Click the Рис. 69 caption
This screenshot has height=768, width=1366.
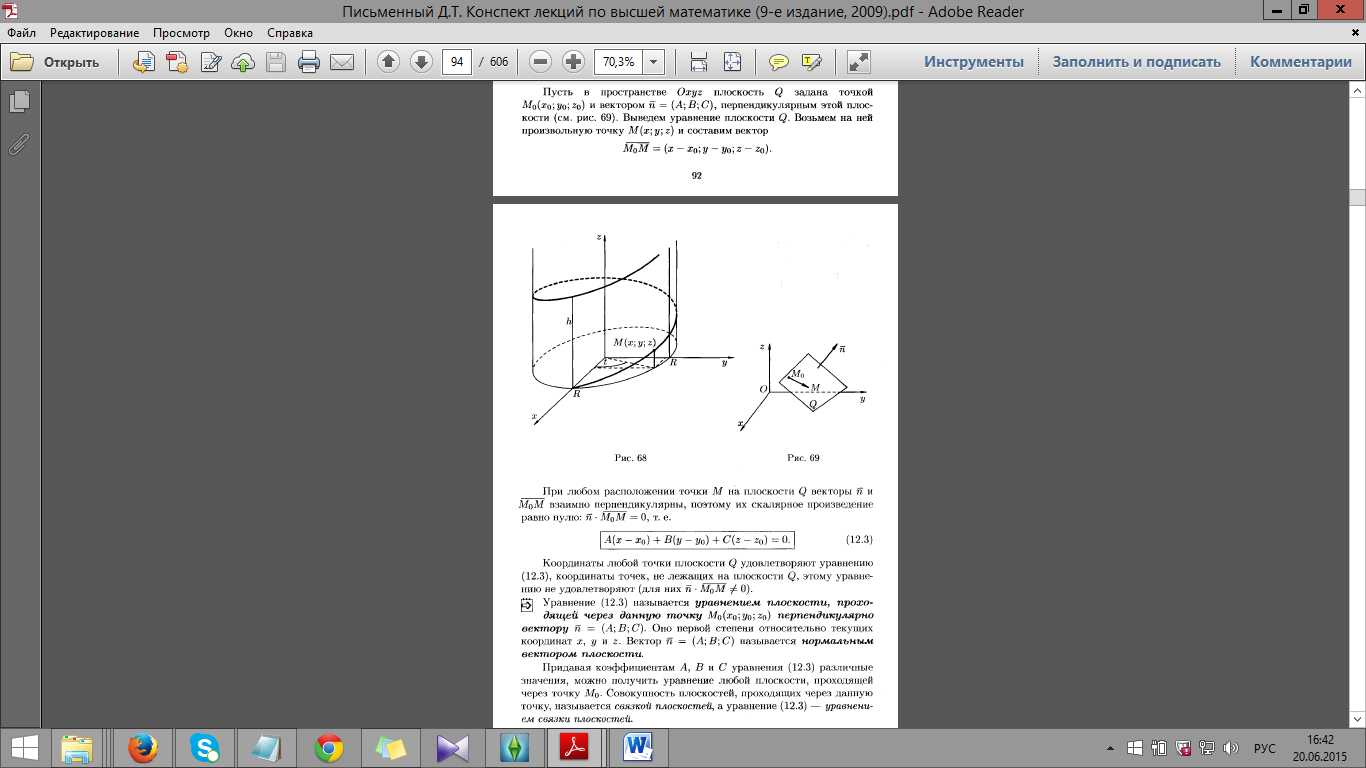pos(803,458)
